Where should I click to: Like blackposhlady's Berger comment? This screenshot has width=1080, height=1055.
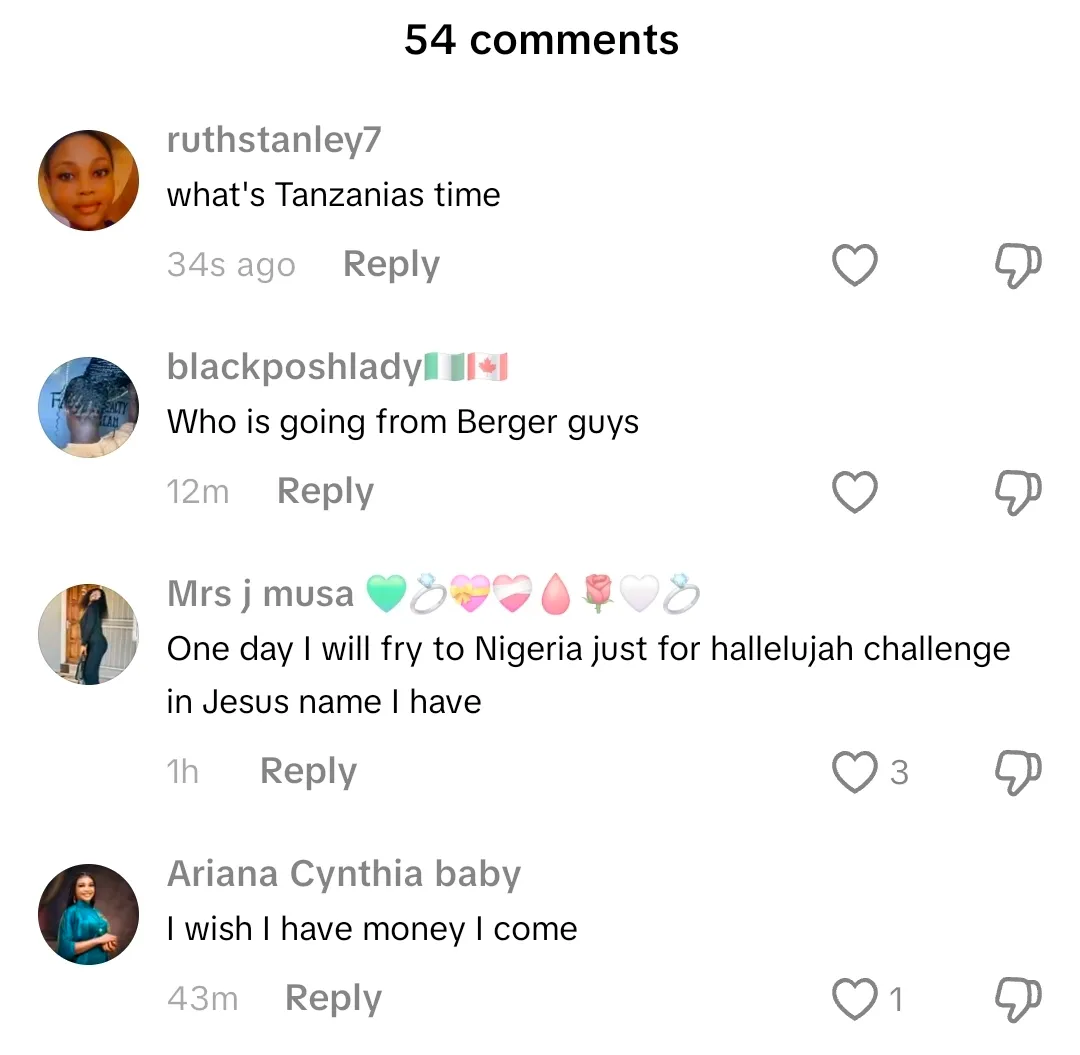tap(855, 492)
